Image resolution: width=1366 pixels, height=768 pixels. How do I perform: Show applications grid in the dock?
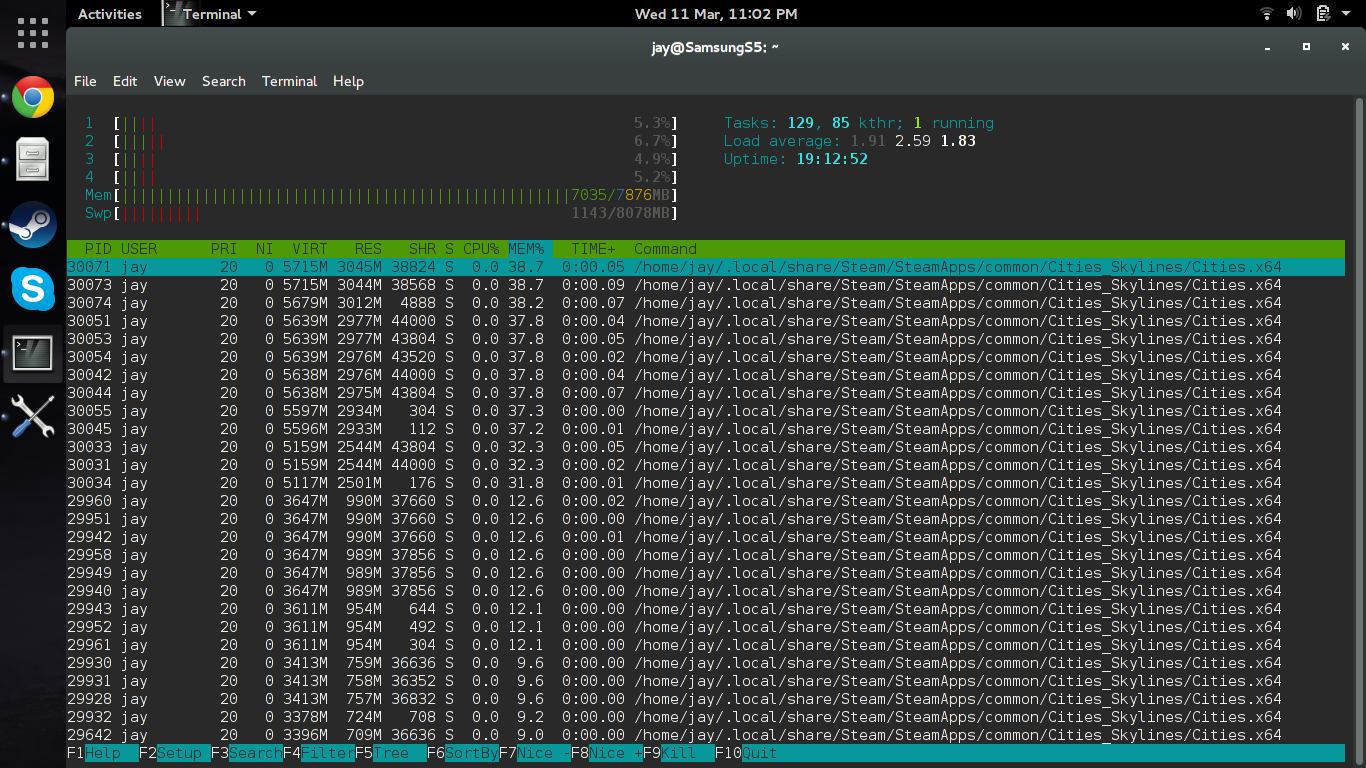[x=33, y=33]
